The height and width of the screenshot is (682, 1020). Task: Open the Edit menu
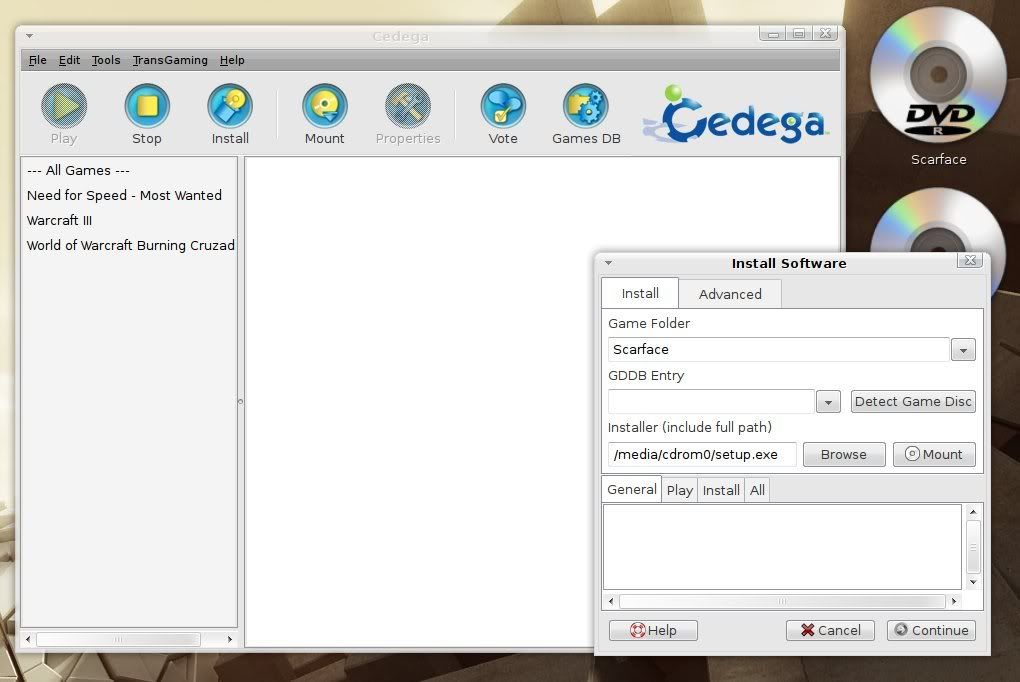pos(69,60)
